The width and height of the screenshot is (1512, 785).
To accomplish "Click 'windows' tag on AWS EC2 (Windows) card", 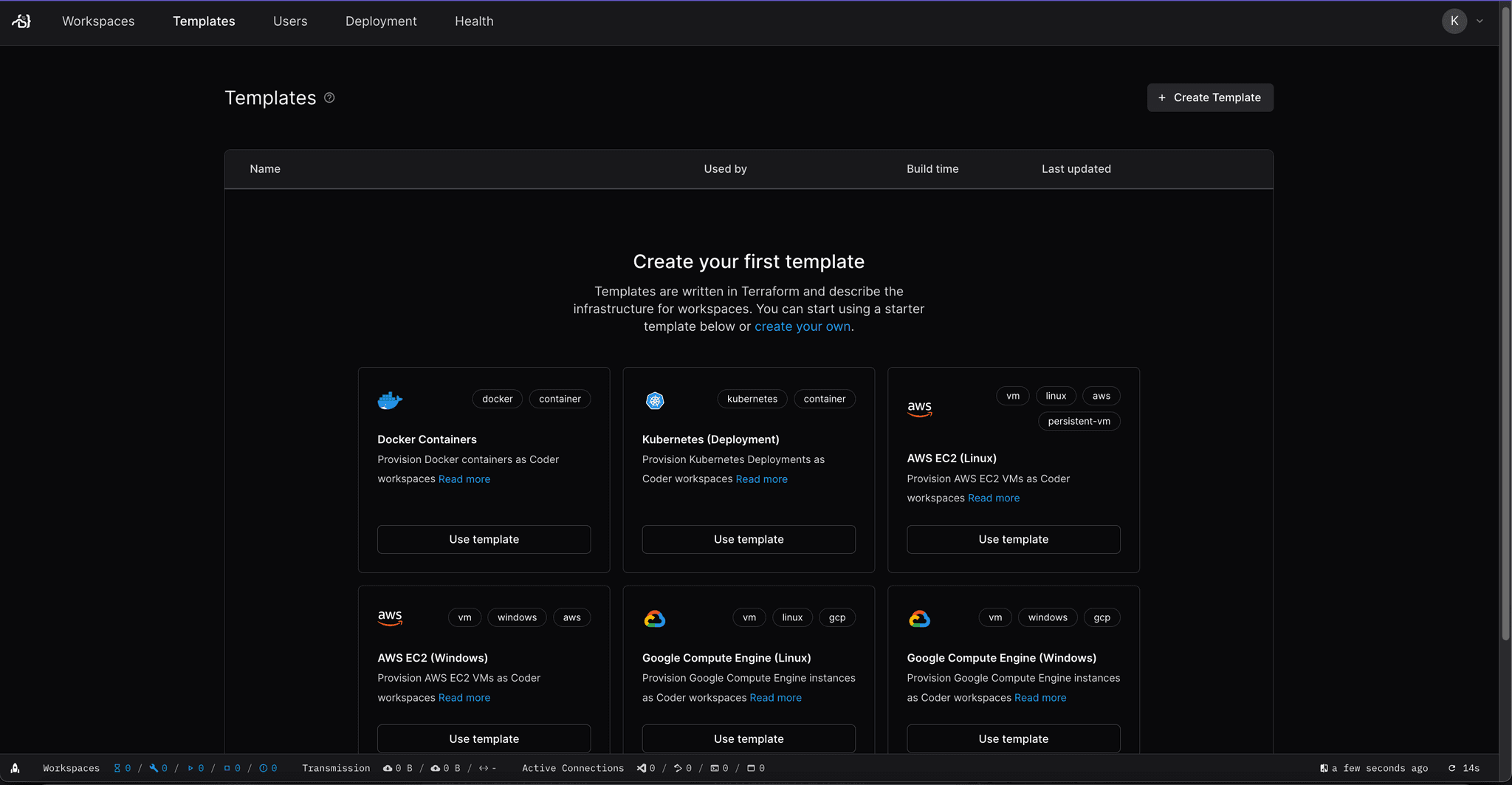I will (517, 617).
